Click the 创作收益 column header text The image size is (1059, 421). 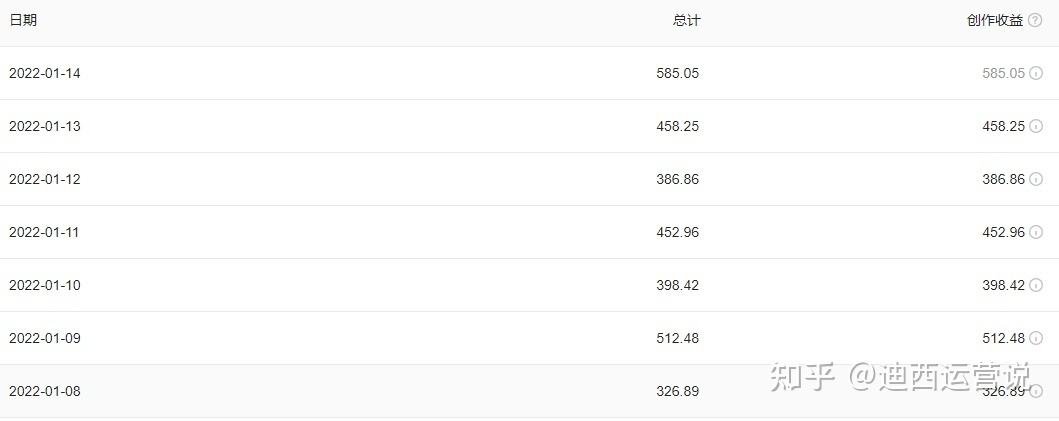995,20
